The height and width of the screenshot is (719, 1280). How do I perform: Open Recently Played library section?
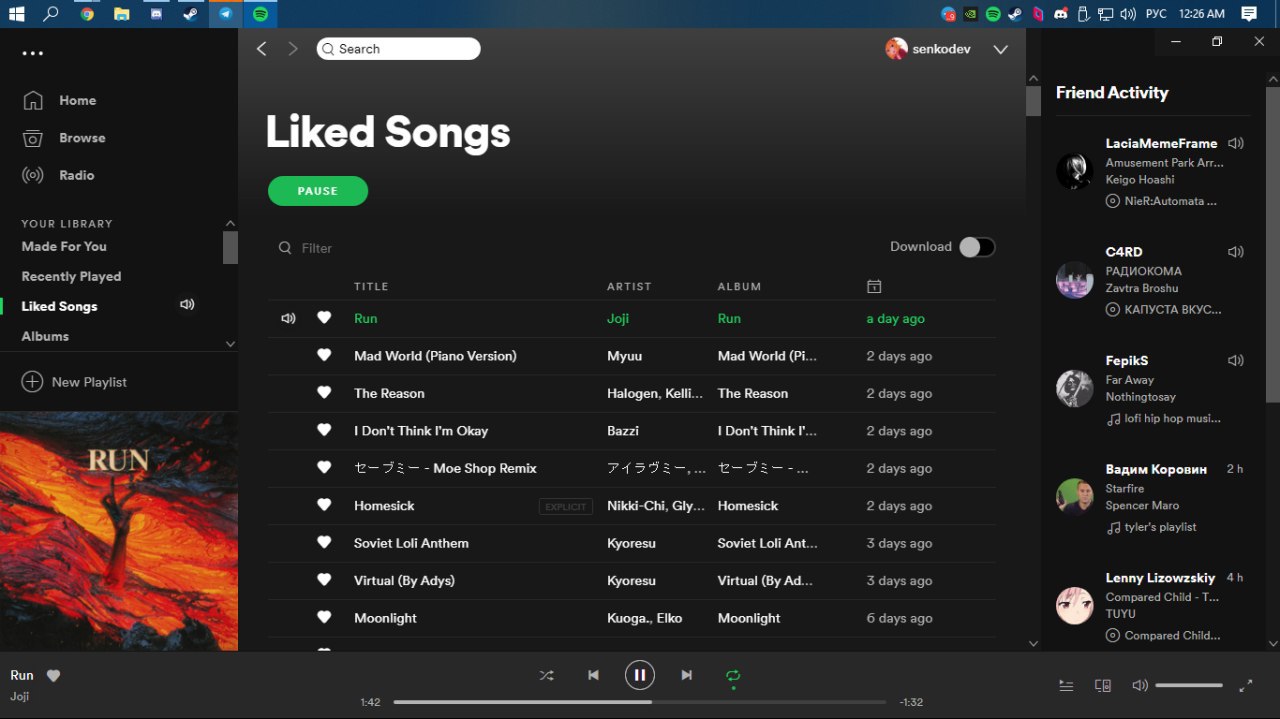coord(71,276)
